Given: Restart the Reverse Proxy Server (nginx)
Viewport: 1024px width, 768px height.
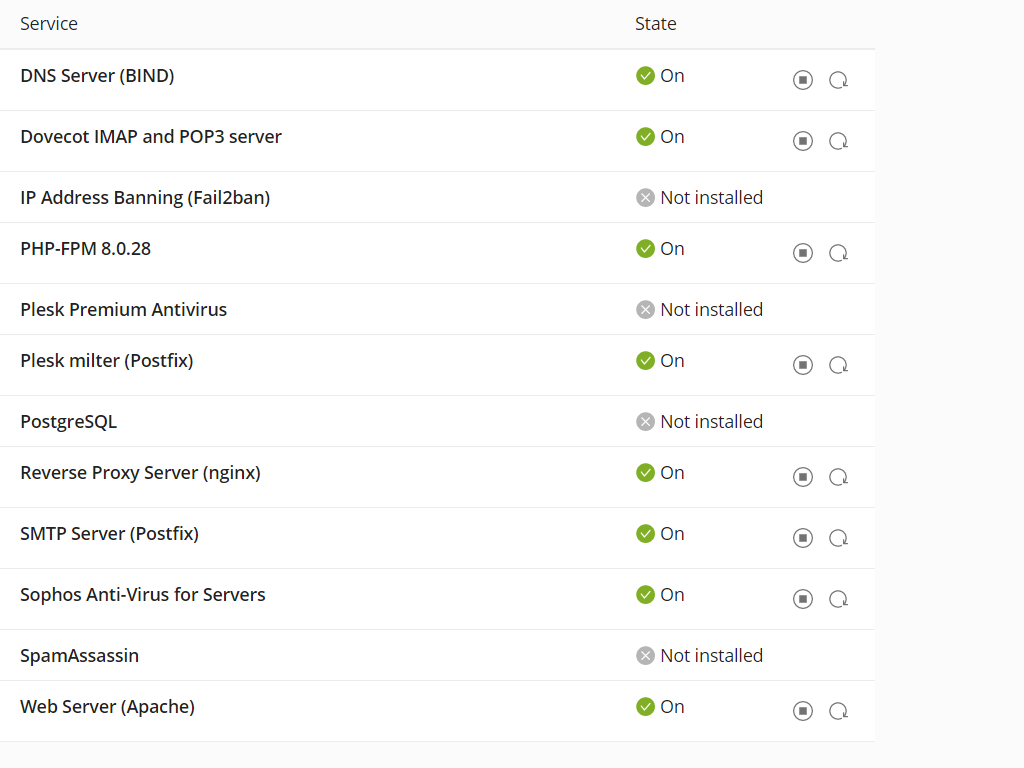Looking at the screenshot, I should 838,477.
